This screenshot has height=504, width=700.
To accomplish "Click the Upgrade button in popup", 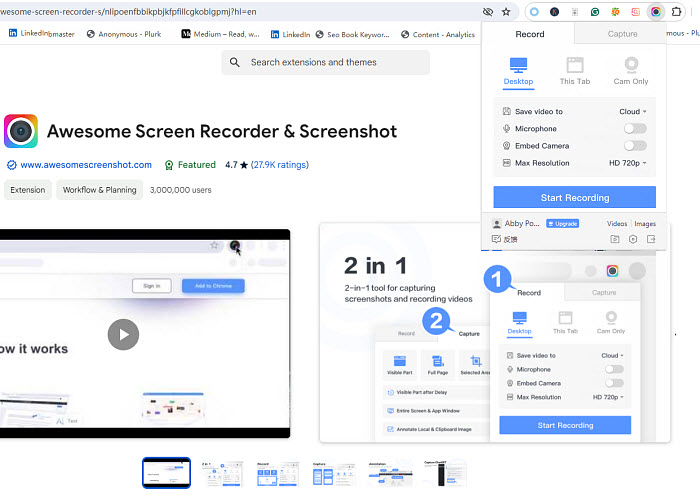I will tap(562, 224).
